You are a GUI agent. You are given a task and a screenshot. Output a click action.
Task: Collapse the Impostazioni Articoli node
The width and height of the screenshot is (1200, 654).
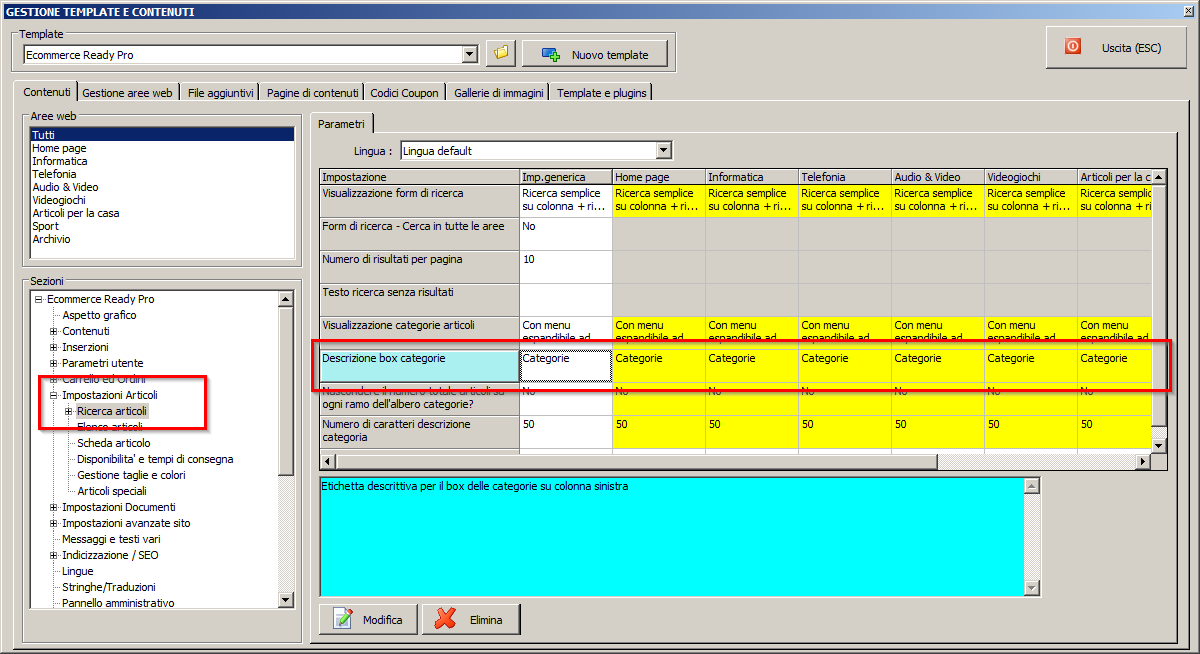54,395
